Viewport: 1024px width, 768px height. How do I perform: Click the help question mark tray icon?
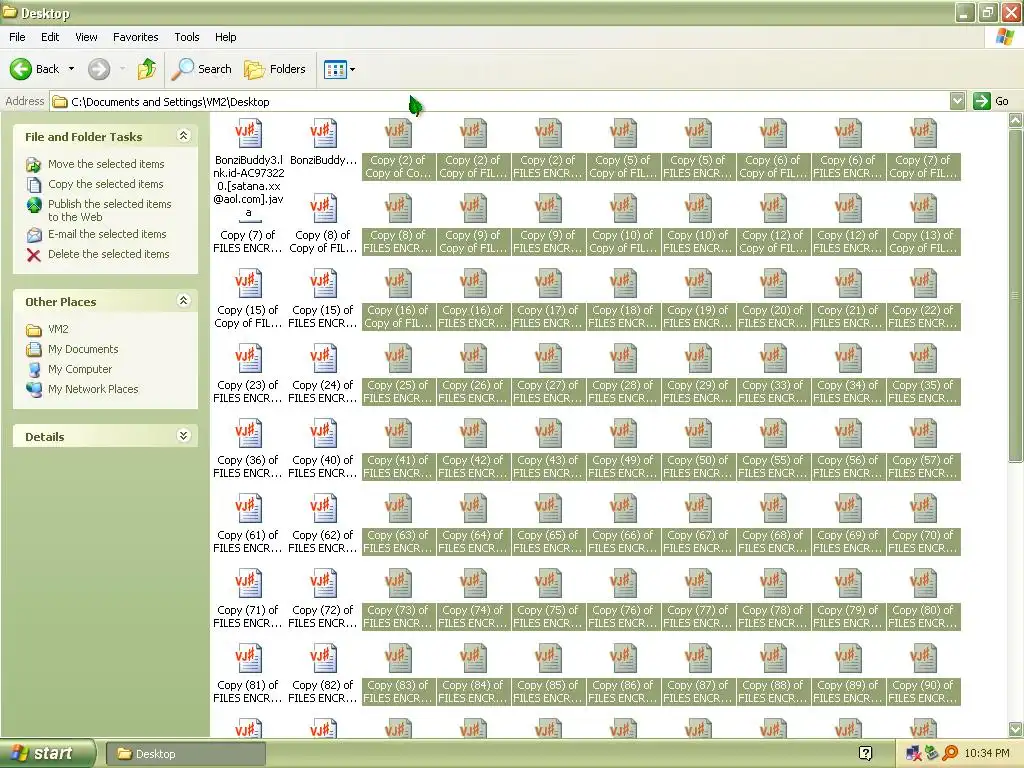point(865,754)
